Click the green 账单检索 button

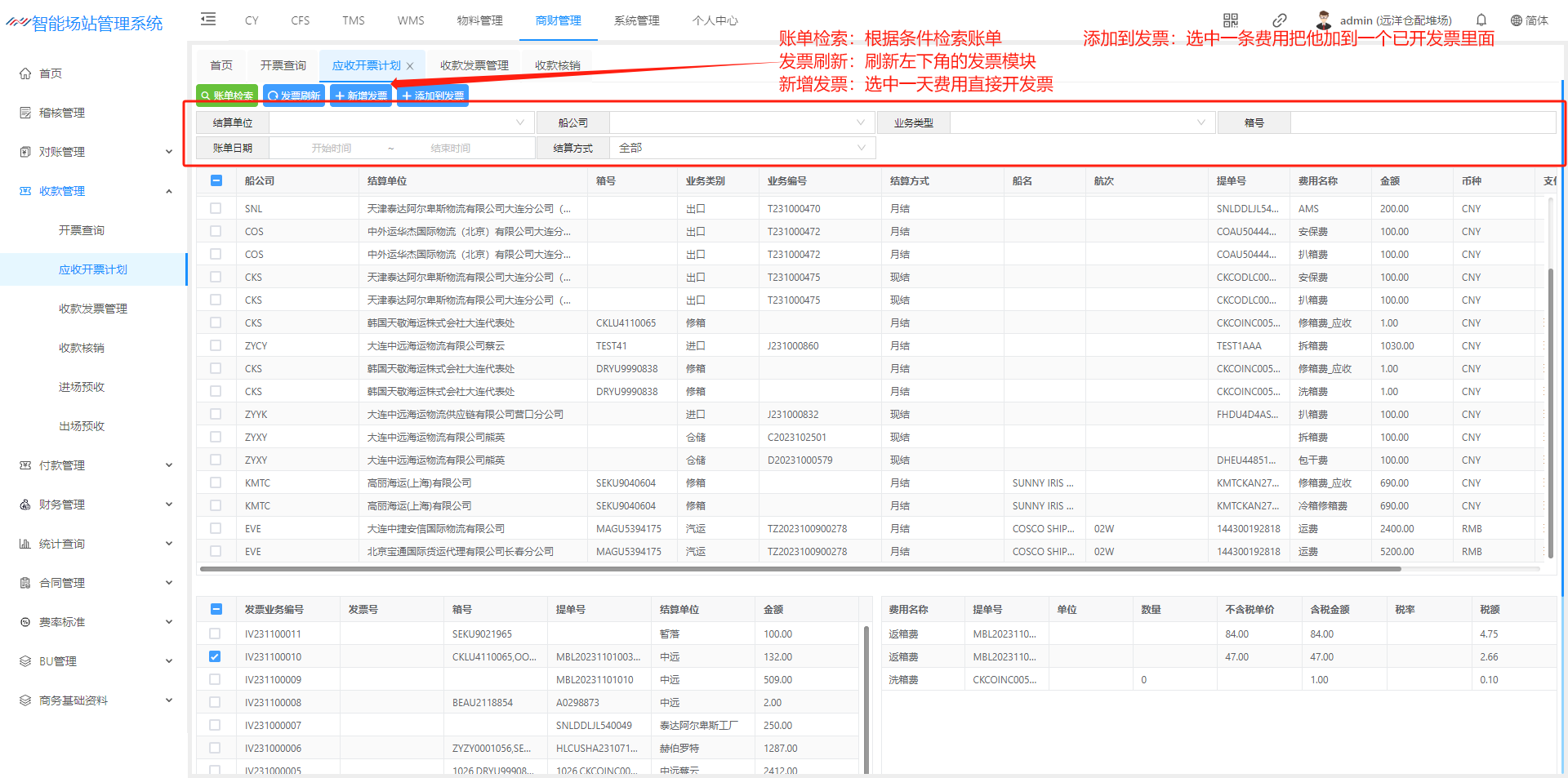[x=227, y=96]
